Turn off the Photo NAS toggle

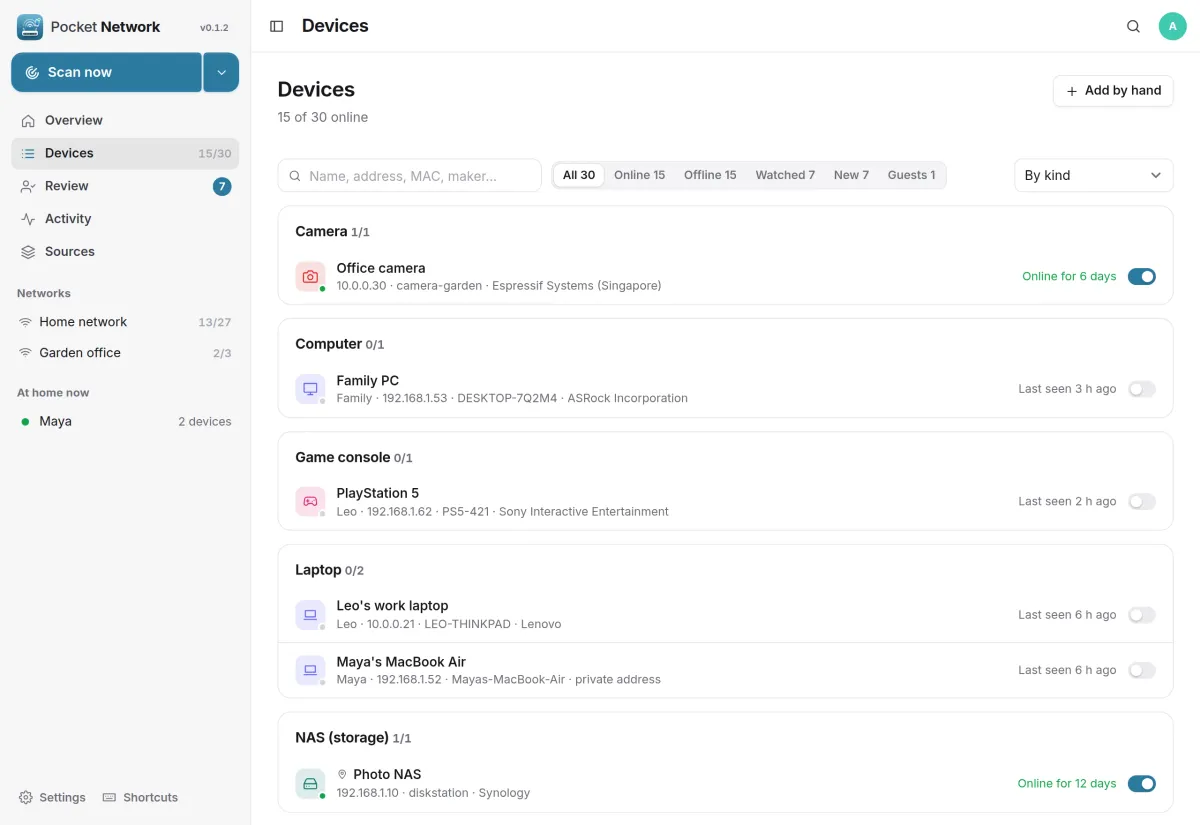pyautogui.click(x=1141, y=783)
